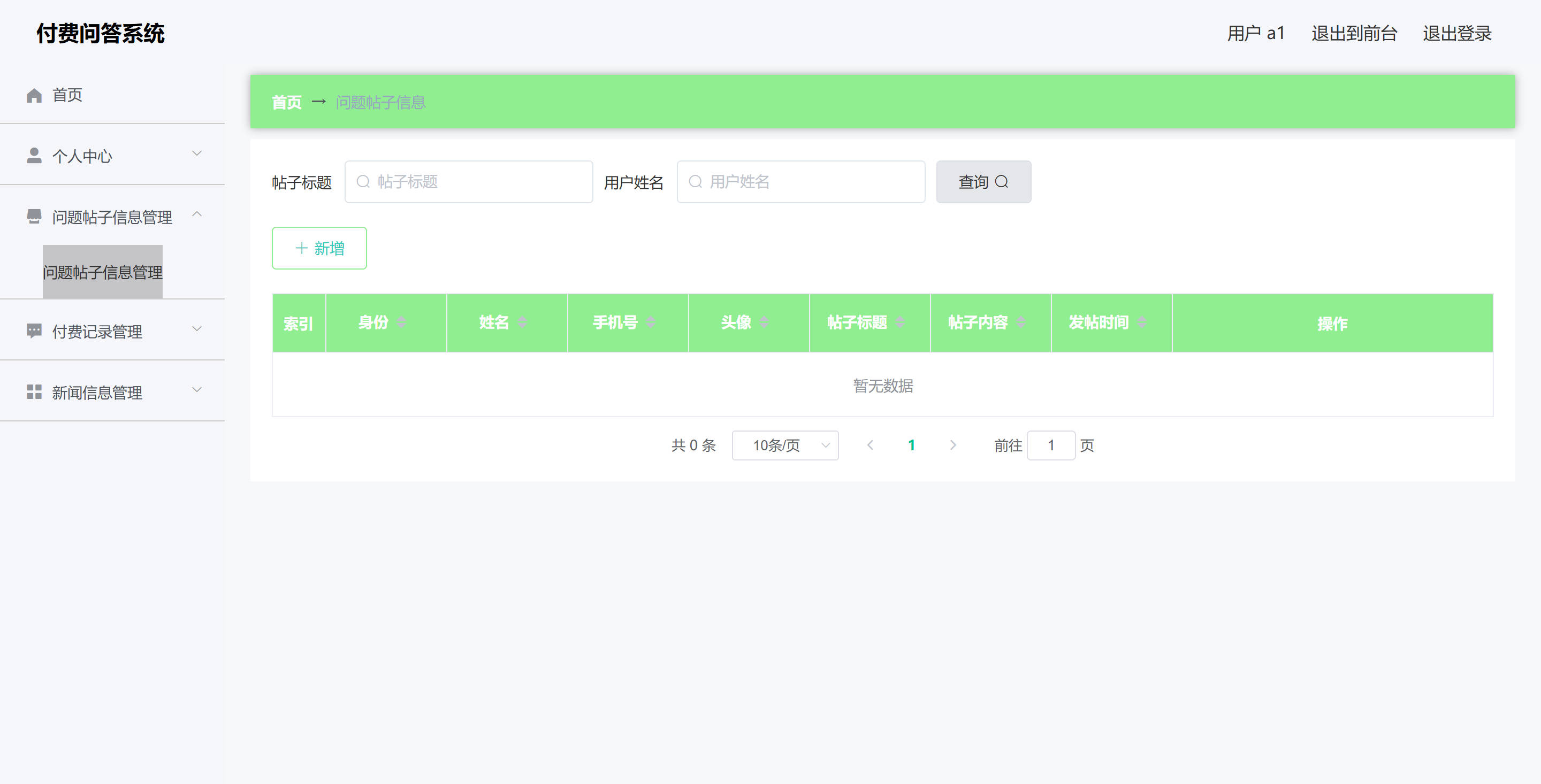Click the chat bubble icon for 付费记录管理
Image resolution: width=1541 pixels, height=784 pixels.
click(34, 330)
